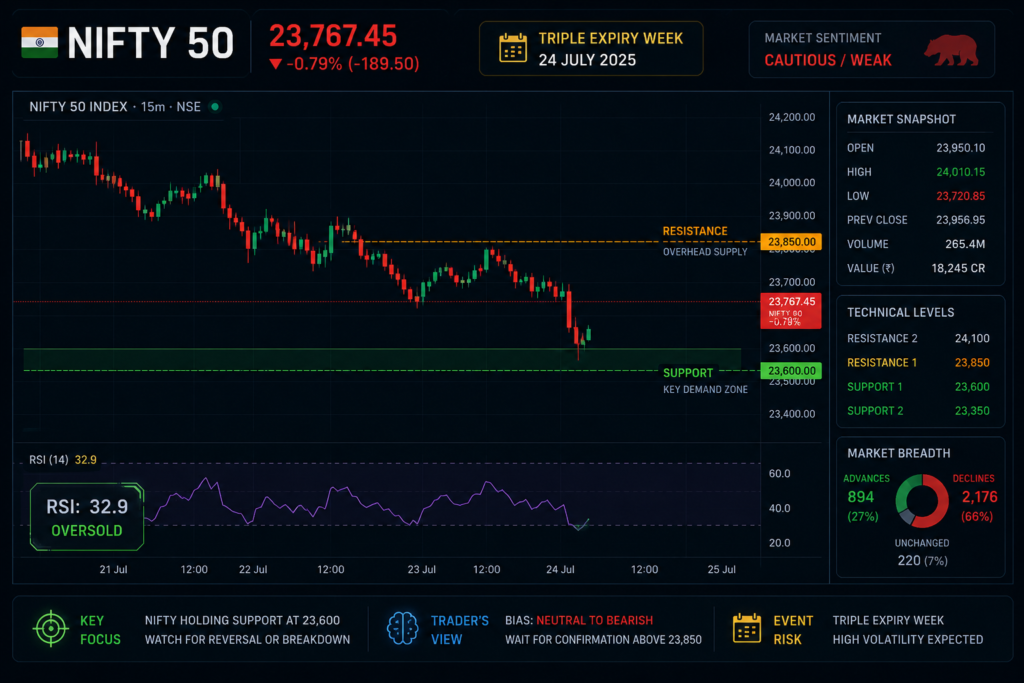Click the OVERHEAD SUPPLY chart label
Screen dimensions: 1024x683
(705, 252)
